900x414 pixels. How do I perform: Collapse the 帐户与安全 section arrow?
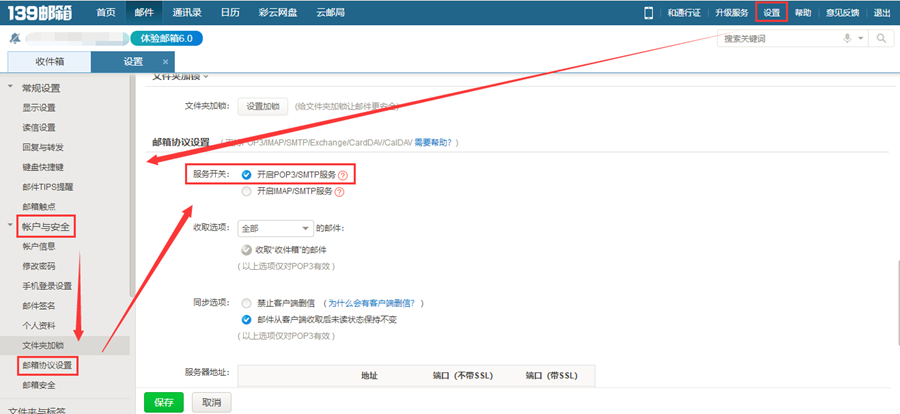tap(10, 225)
